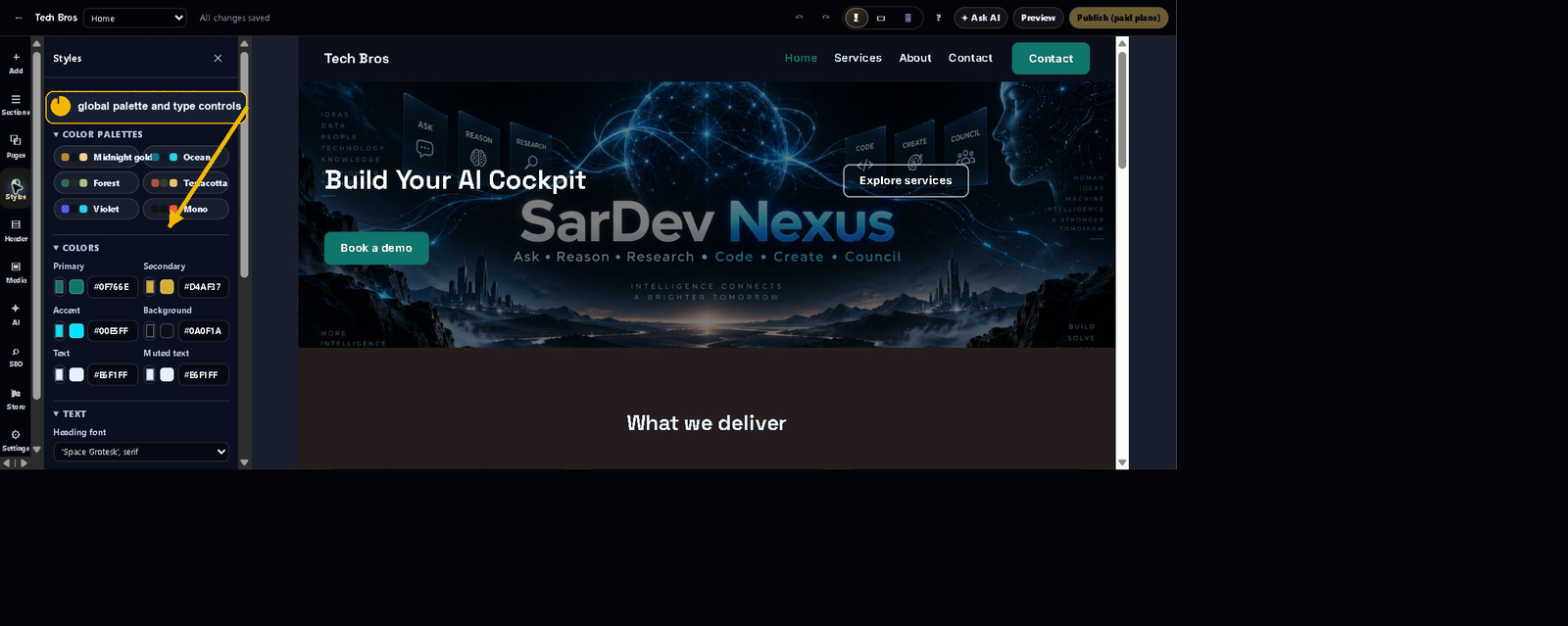Screen dimensions: 1568x626
Task: Apply the Violet color palette
Action: pyautogui.click(x=96, y=209)
